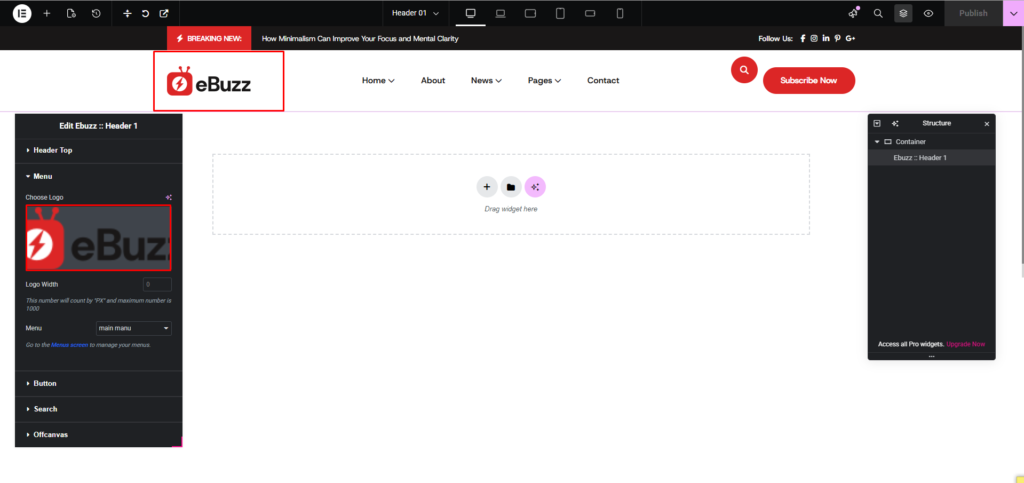The image size is (1024, 483).
Task: Open the main manu dropdown
Action: (133, 328)
